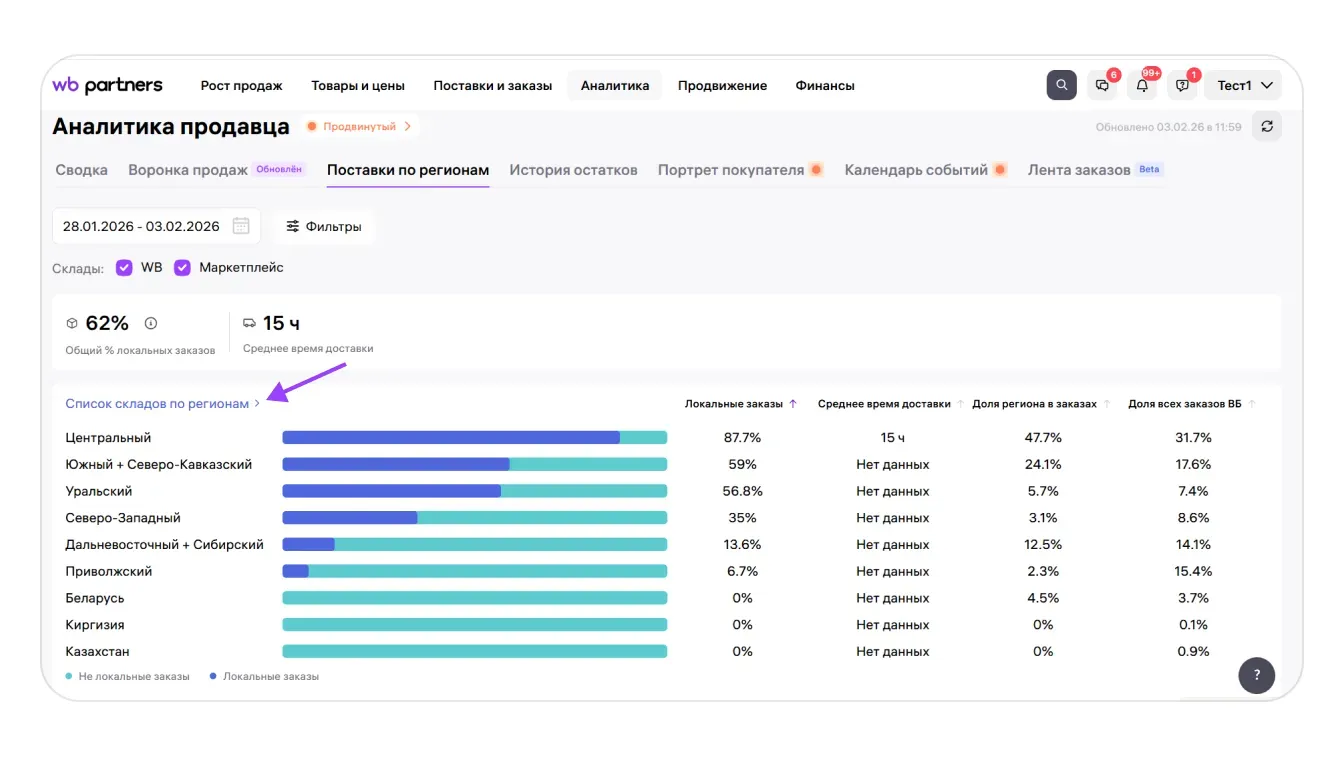The width and height of the screenshot is (1344, 764).
Task: Switch to the История остатков tab
Action: click(573, 170)
